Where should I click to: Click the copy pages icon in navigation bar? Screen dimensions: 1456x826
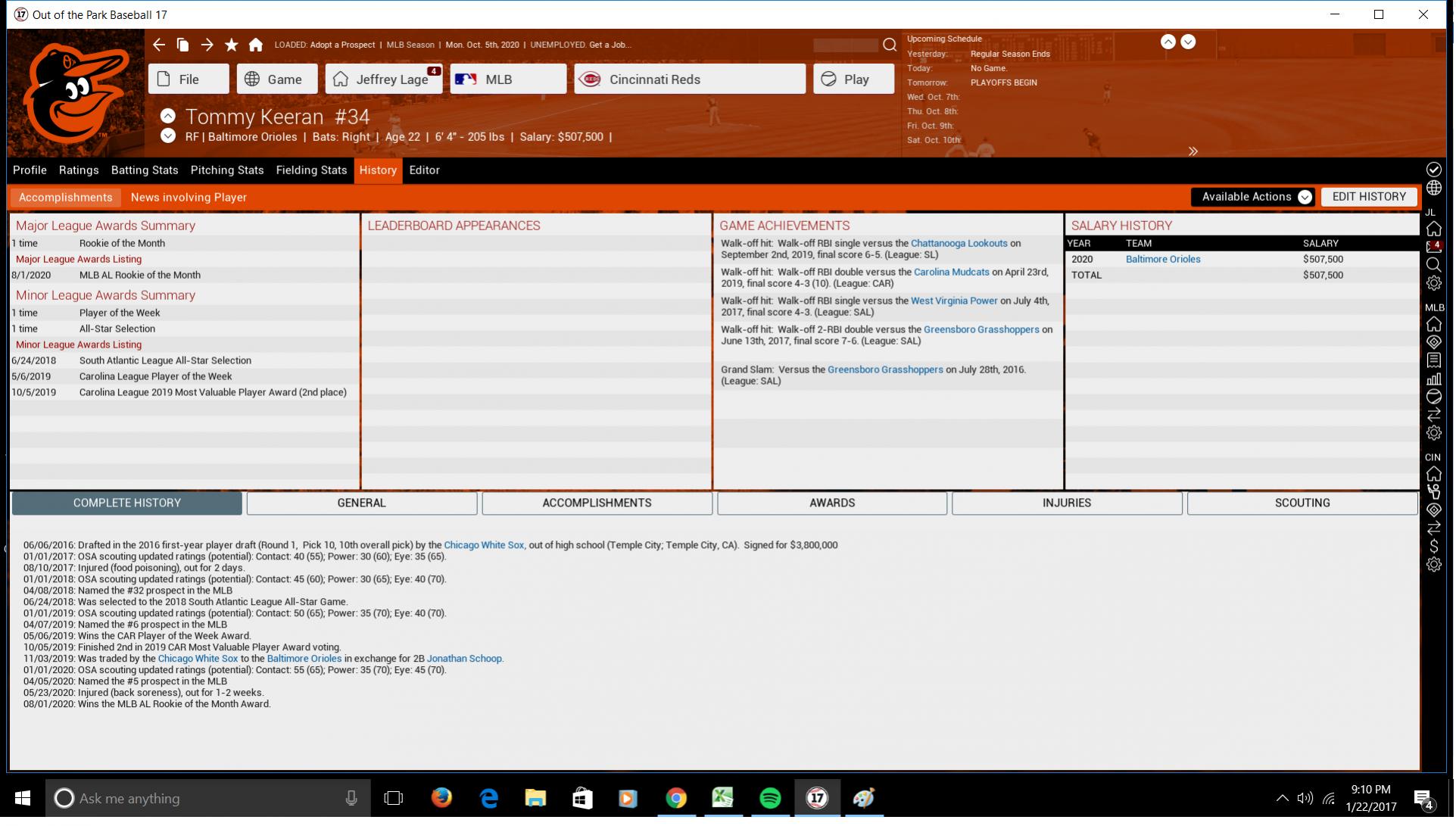click(x=182, y=45)
